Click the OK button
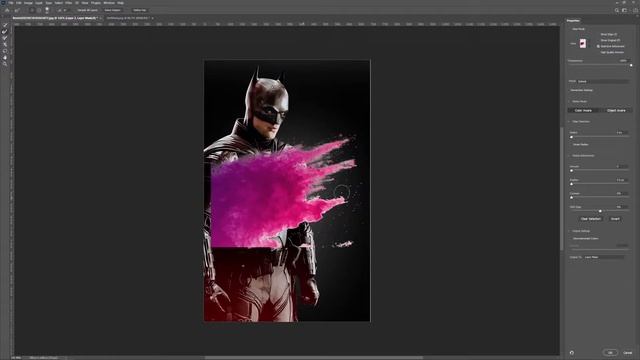640x360 pixels. 610,353
